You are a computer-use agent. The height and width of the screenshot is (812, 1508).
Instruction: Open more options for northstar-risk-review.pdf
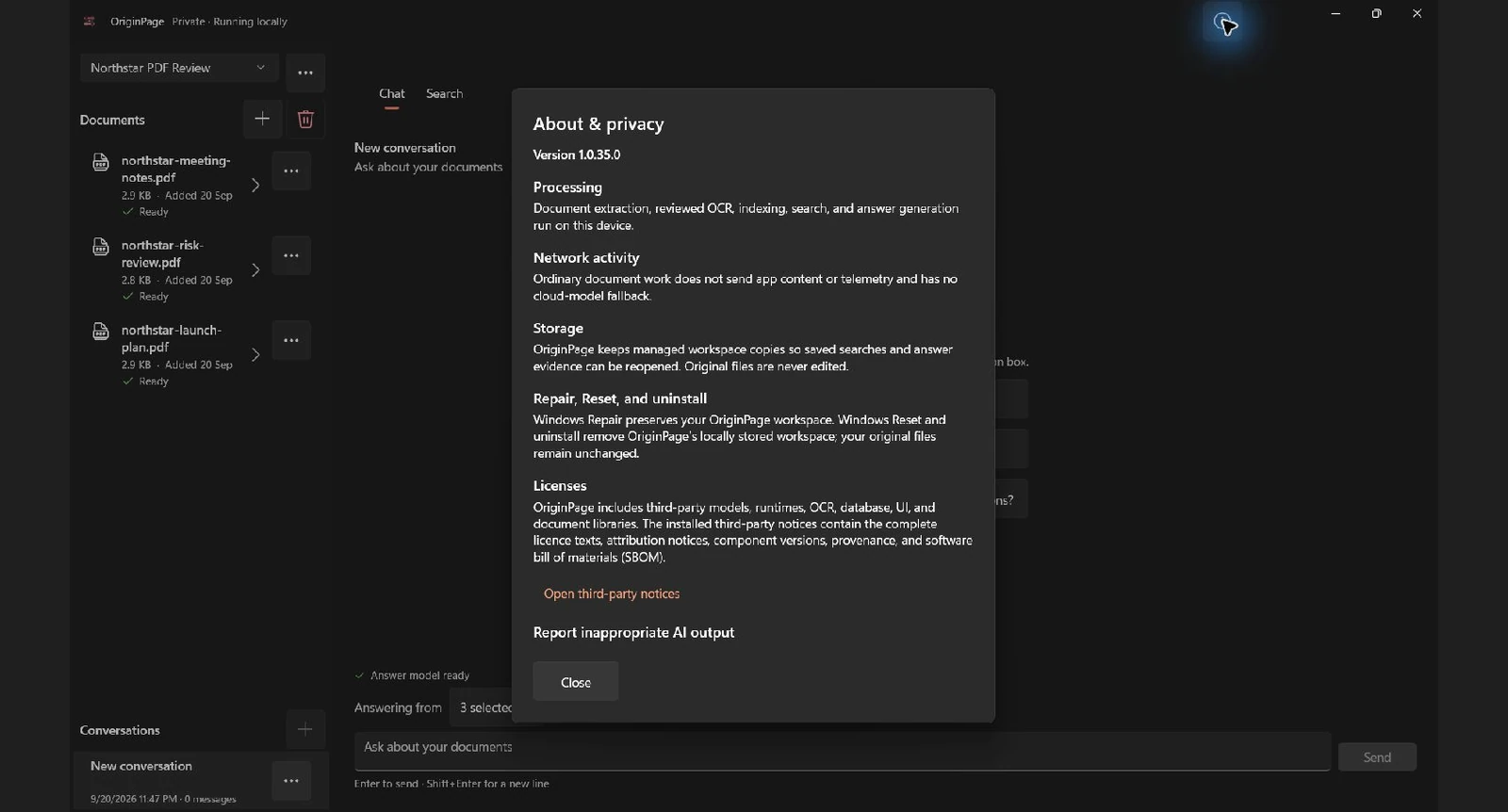click(x=291, y=255)
